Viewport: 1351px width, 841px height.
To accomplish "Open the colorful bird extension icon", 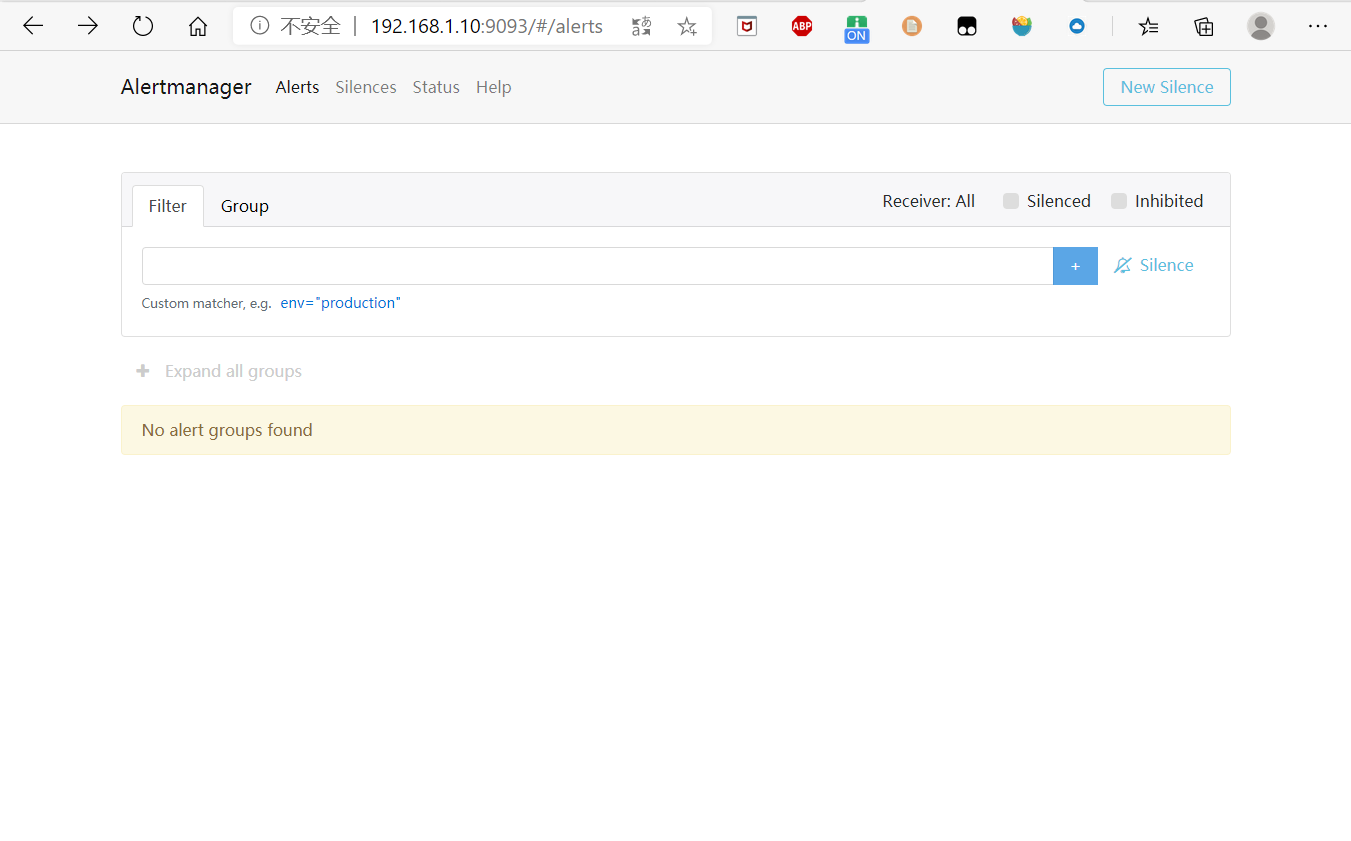I will (1022, 26).
